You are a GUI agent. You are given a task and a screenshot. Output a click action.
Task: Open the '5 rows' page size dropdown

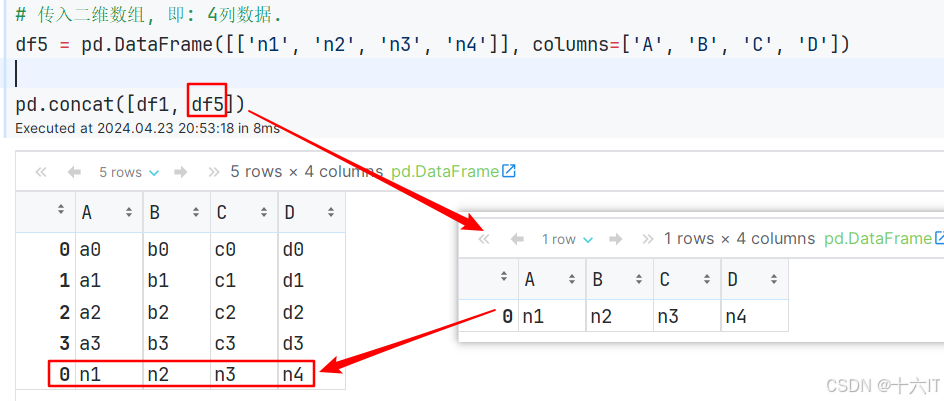point(129,172)
